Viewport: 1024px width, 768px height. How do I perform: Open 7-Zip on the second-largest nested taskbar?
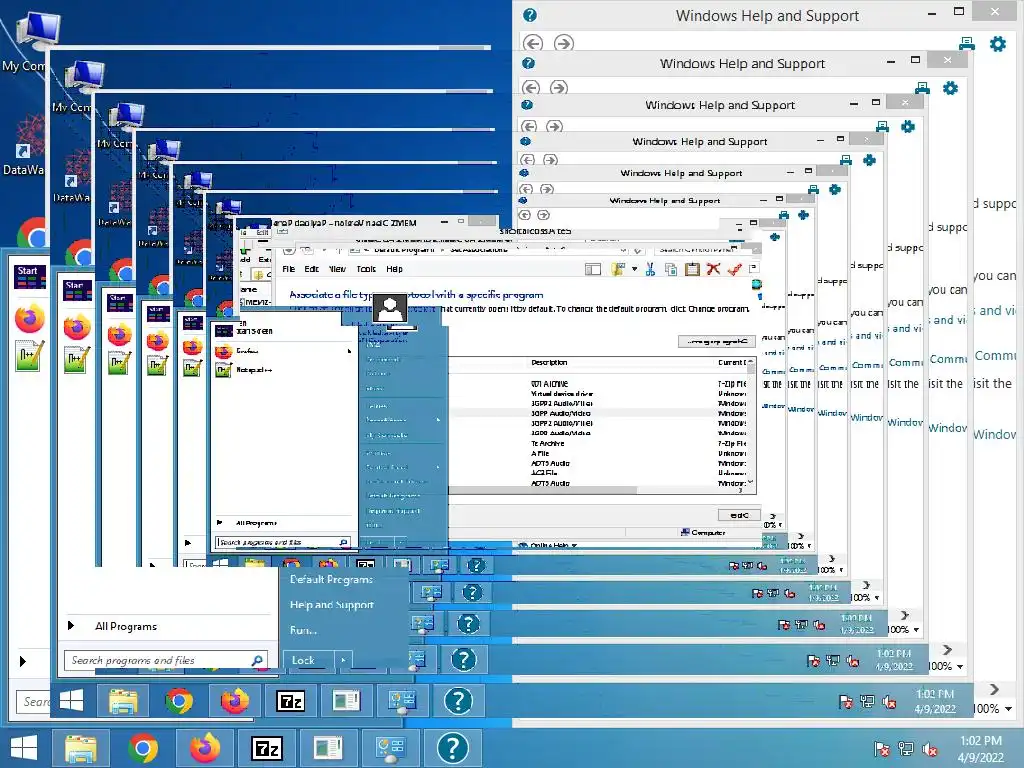pos(291,701)
